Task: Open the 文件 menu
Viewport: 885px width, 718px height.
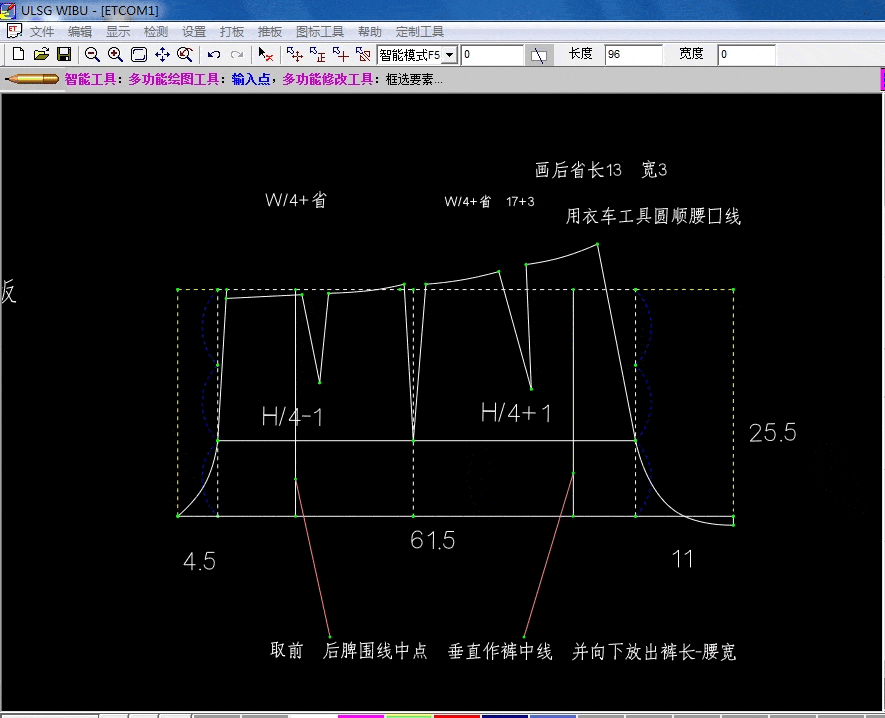Action: pyautogui.click(x=42, y=32)
